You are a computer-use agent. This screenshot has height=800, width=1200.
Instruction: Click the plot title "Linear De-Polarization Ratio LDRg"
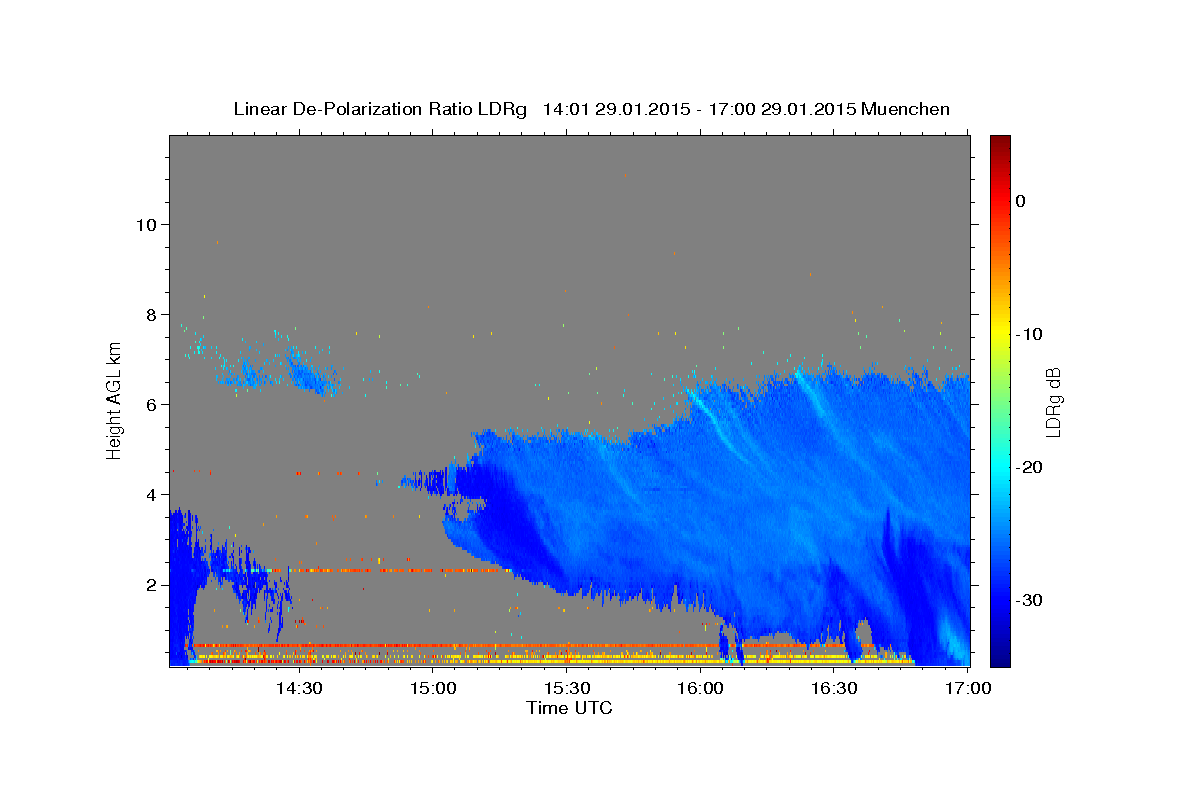click(380, 109)
